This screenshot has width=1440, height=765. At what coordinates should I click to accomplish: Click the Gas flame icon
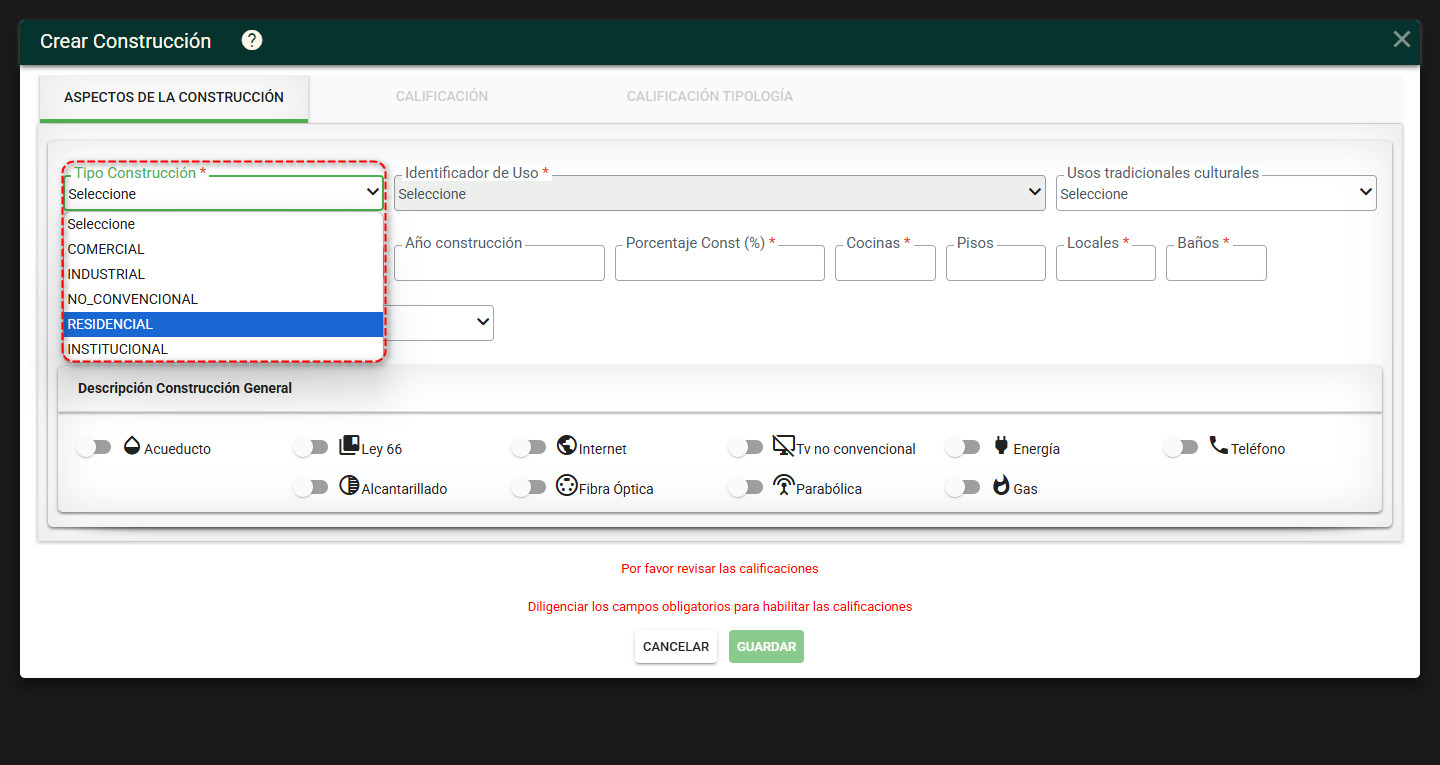tap(1001, 486)
